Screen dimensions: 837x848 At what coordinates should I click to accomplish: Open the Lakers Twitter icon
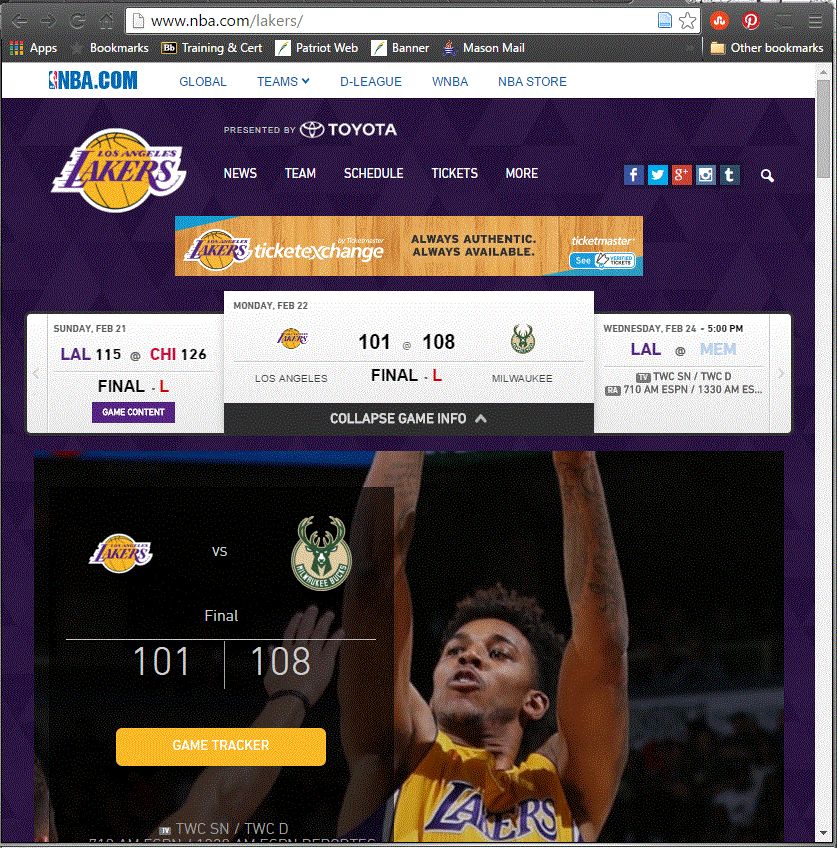pos(657,175)
